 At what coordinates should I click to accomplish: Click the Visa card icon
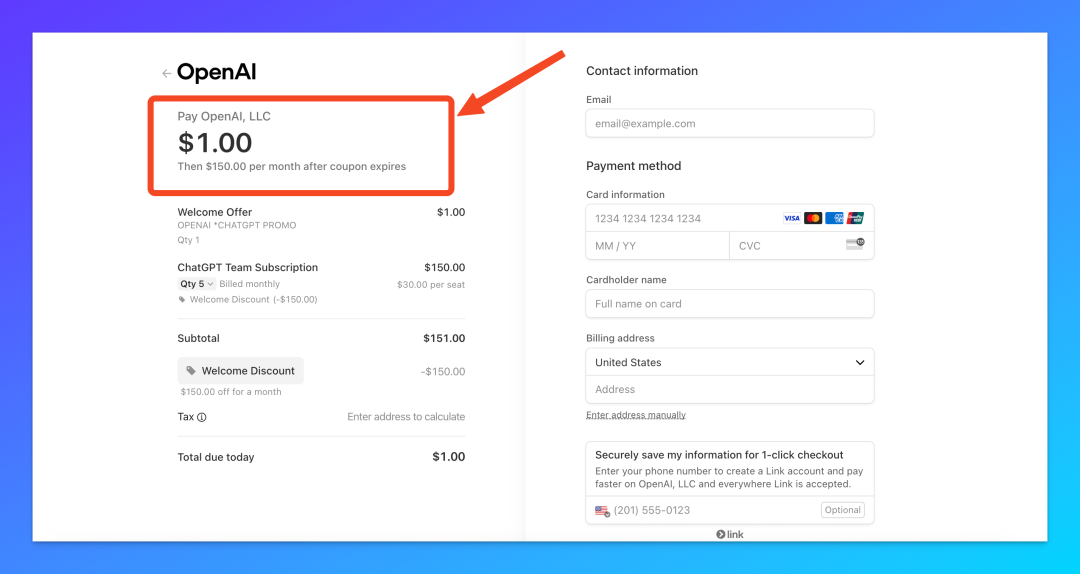[x=792, y=218]
